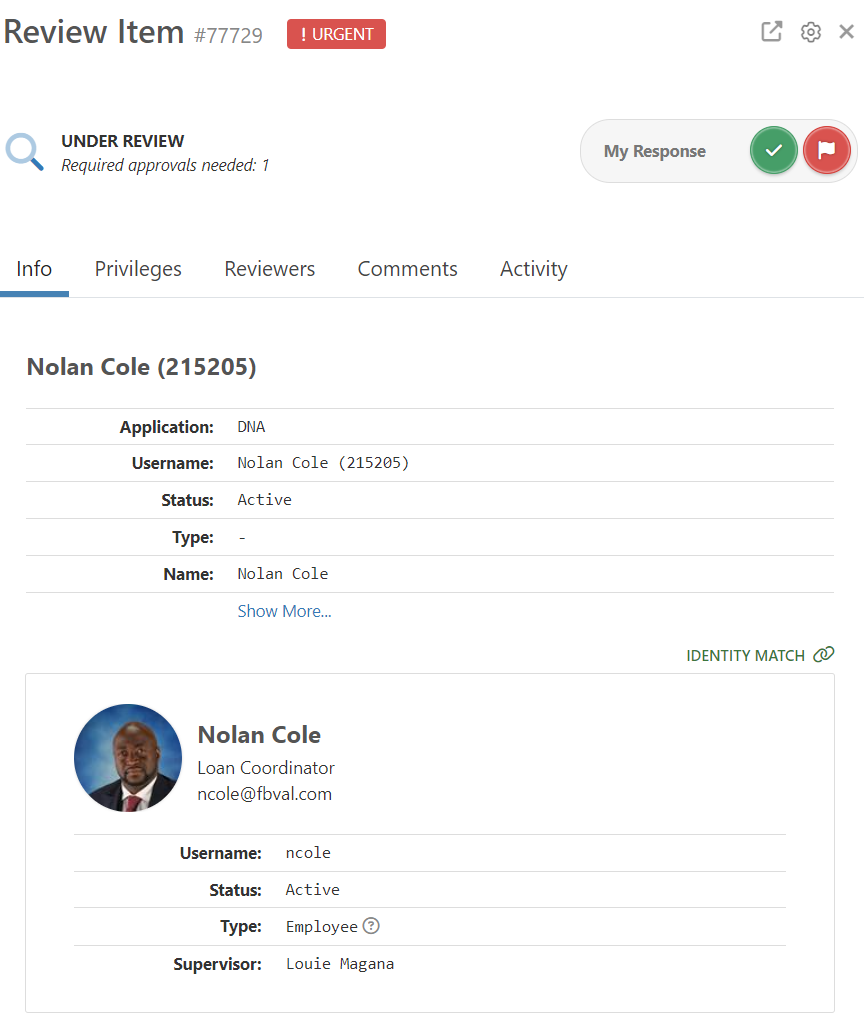The image size is (864, 1036).
Task: Open the settings gear icon
Action: coord(810,32)
